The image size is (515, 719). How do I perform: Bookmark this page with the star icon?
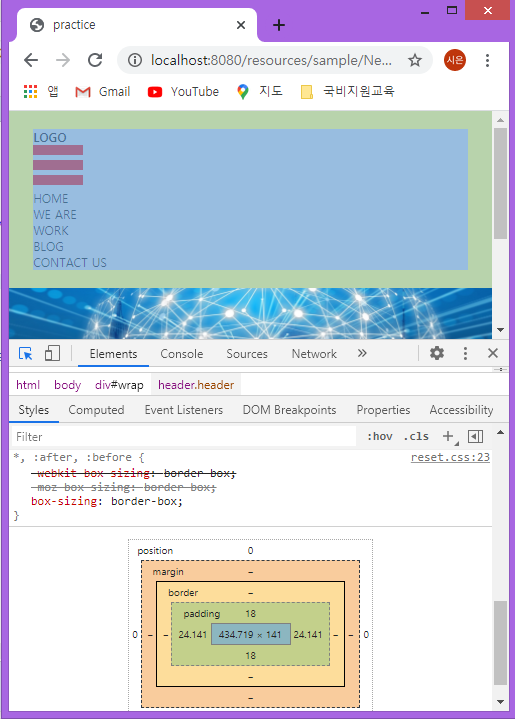[x=415, y=60]
